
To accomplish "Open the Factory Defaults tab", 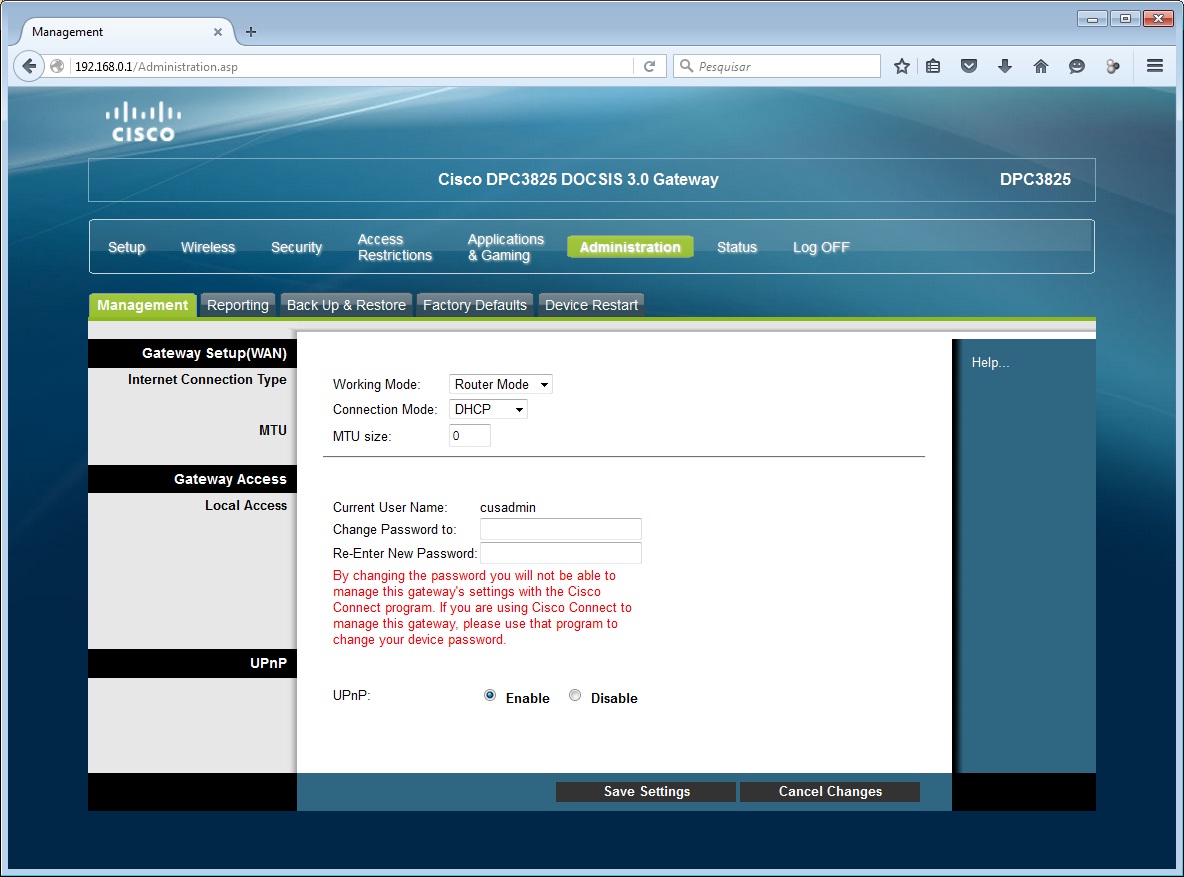I will [x=474, y=305].
